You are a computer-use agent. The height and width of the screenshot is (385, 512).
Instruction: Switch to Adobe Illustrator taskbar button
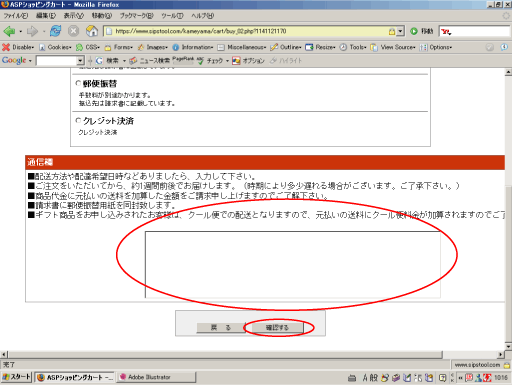(156, 377)
